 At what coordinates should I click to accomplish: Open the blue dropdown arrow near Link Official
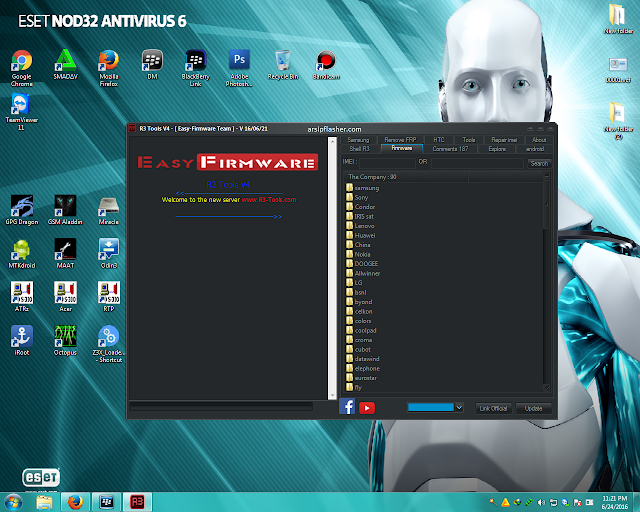pos(459,407)
